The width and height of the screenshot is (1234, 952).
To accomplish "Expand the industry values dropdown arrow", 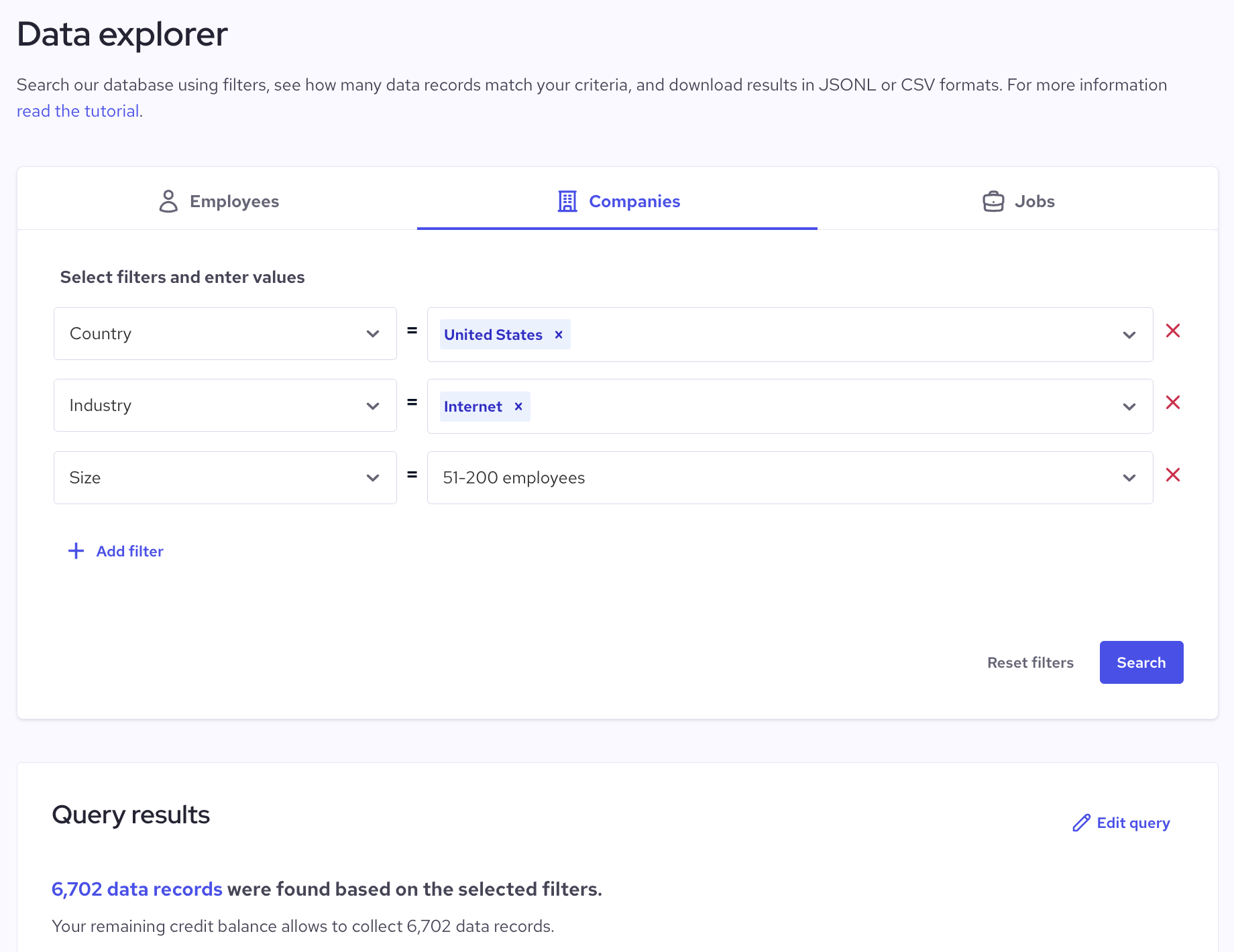I will tap(1129, 406).
